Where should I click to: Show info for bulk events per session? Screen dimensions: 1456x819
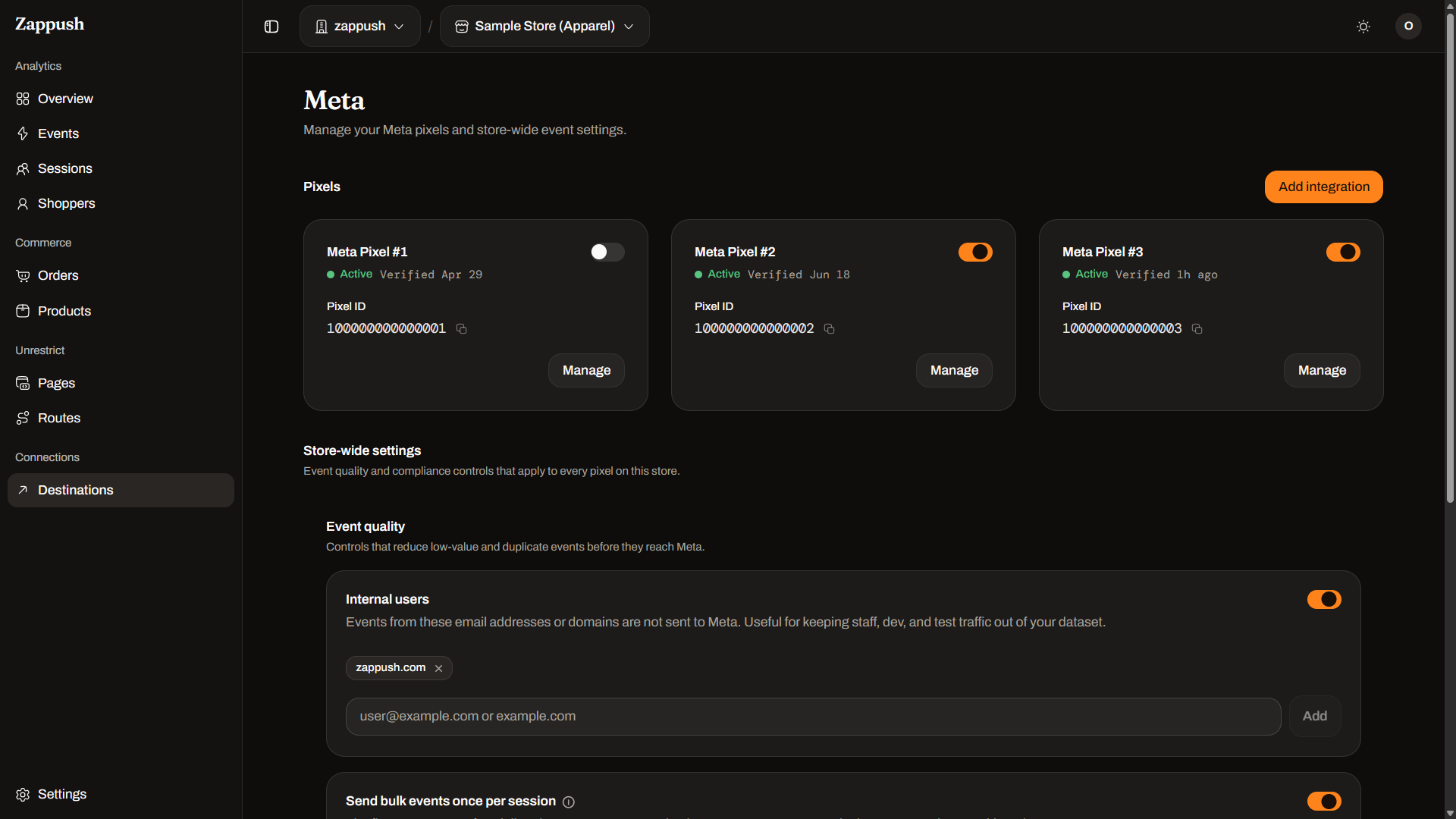coord(569,802)
